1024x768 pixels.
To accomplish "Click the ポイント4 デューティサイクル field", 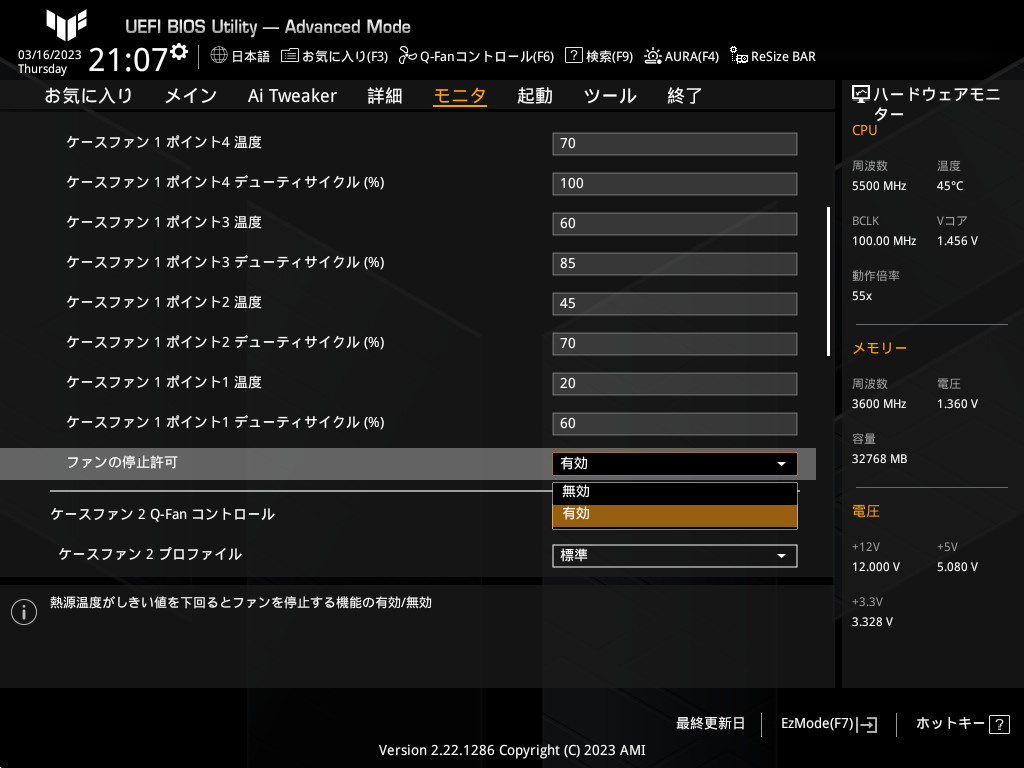I will pos(675,184).
